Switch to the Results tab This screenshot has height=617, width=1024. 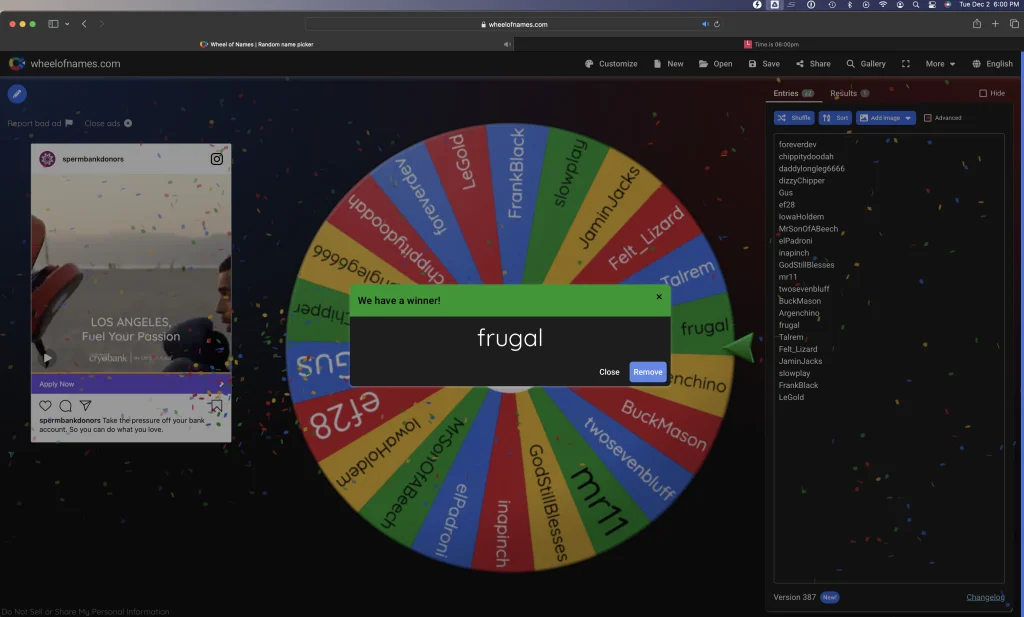[849, 93]
